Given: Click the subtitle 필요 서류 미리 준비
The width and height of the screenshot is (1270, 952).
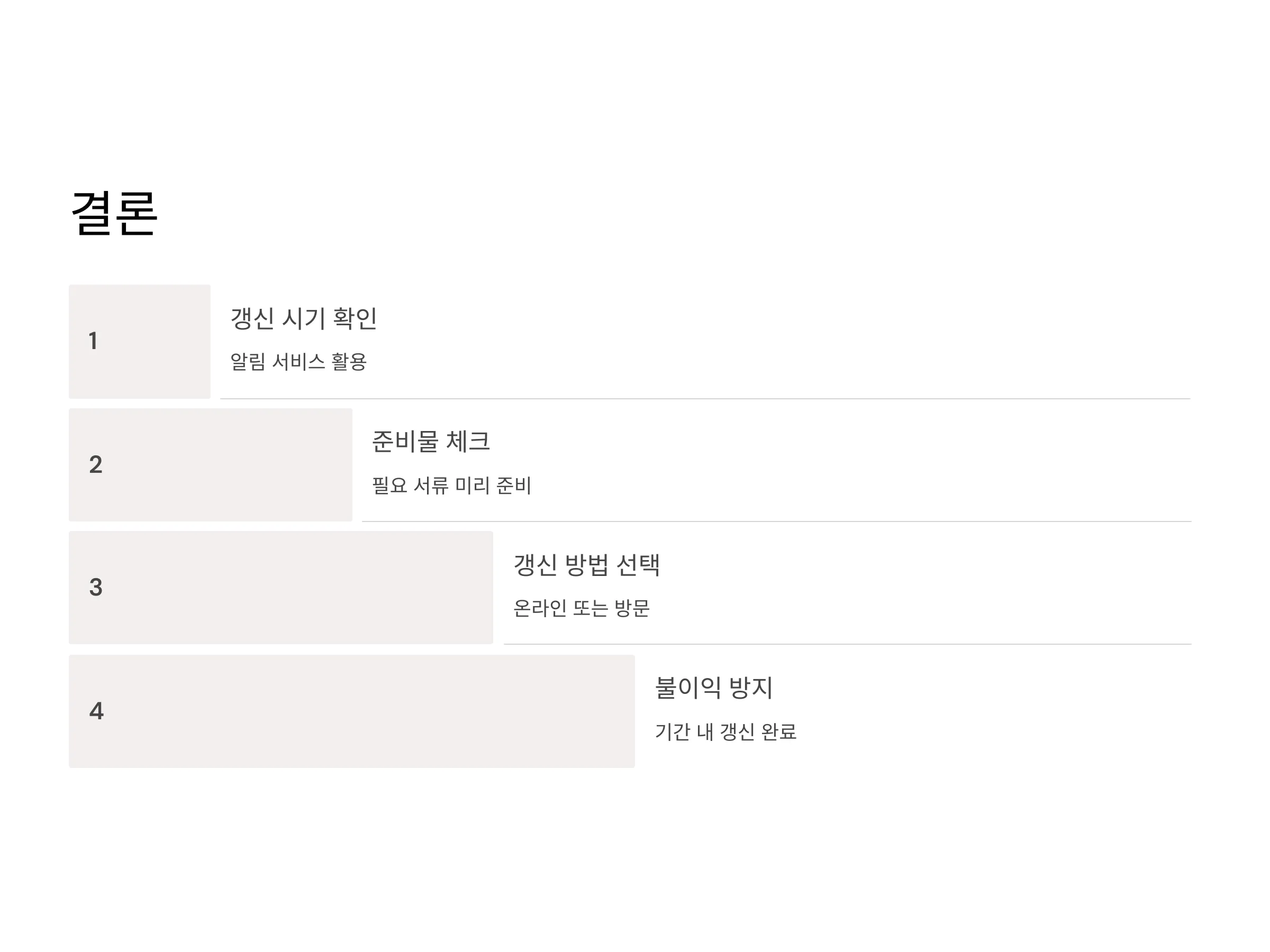Looking at the screenshot, I should (x=452, y=486).
